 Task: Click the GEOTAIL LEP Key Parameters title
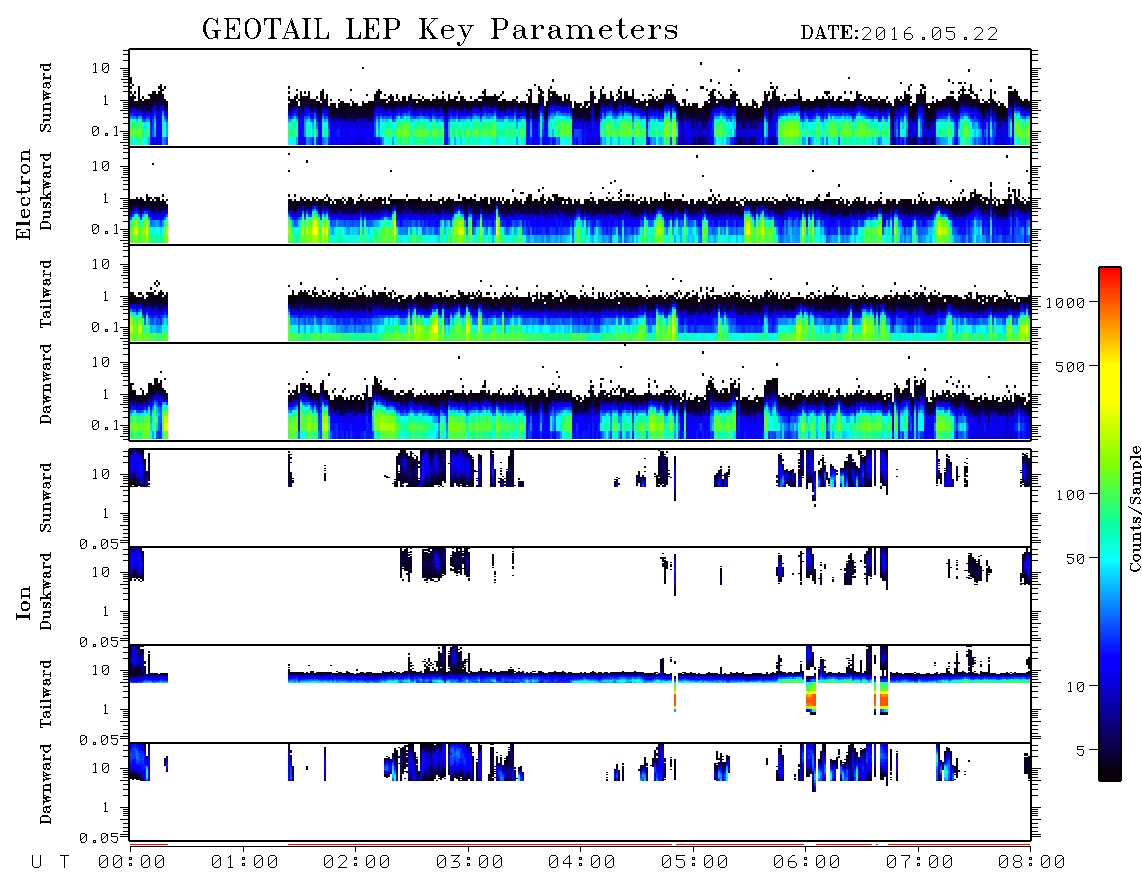click(x=440, y=31)
